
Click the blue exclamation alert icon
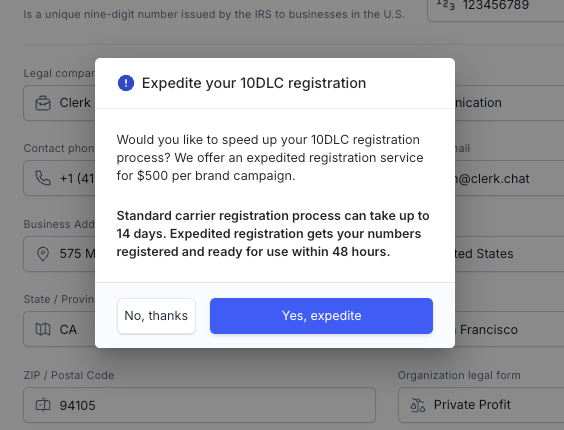(126, 83)
